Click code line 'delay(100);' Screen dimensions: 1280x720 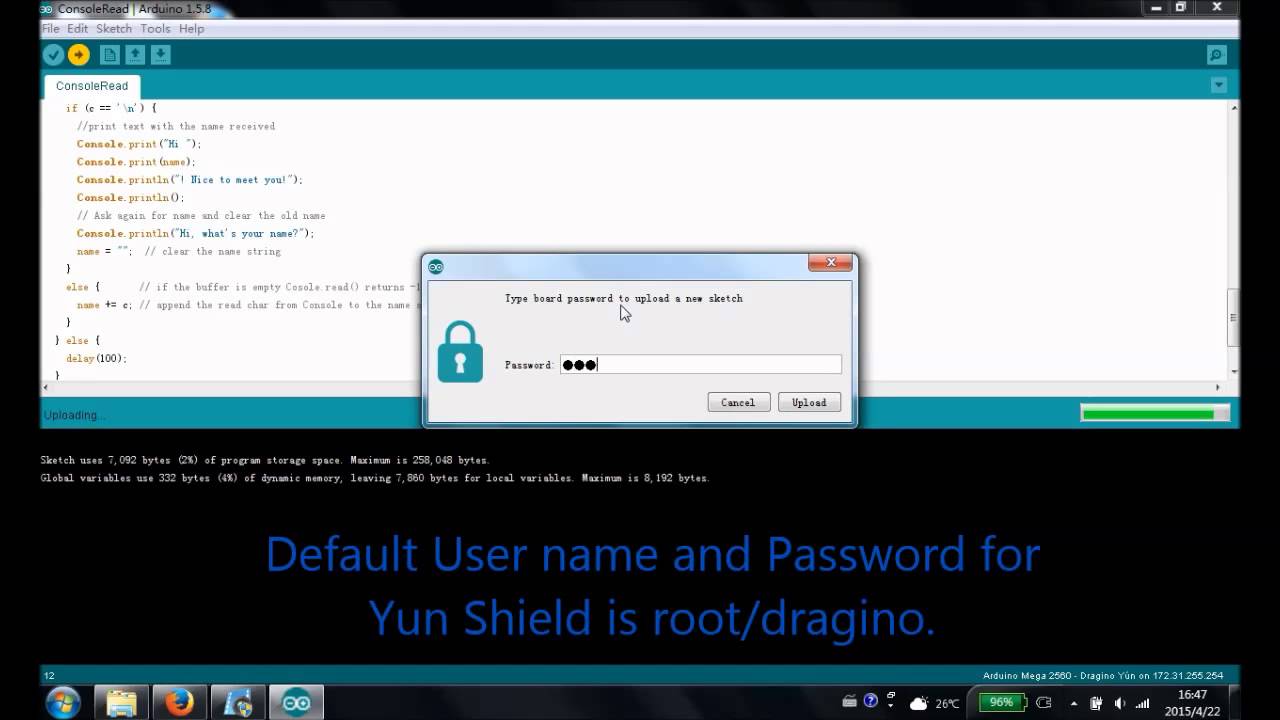click(96, 358)
